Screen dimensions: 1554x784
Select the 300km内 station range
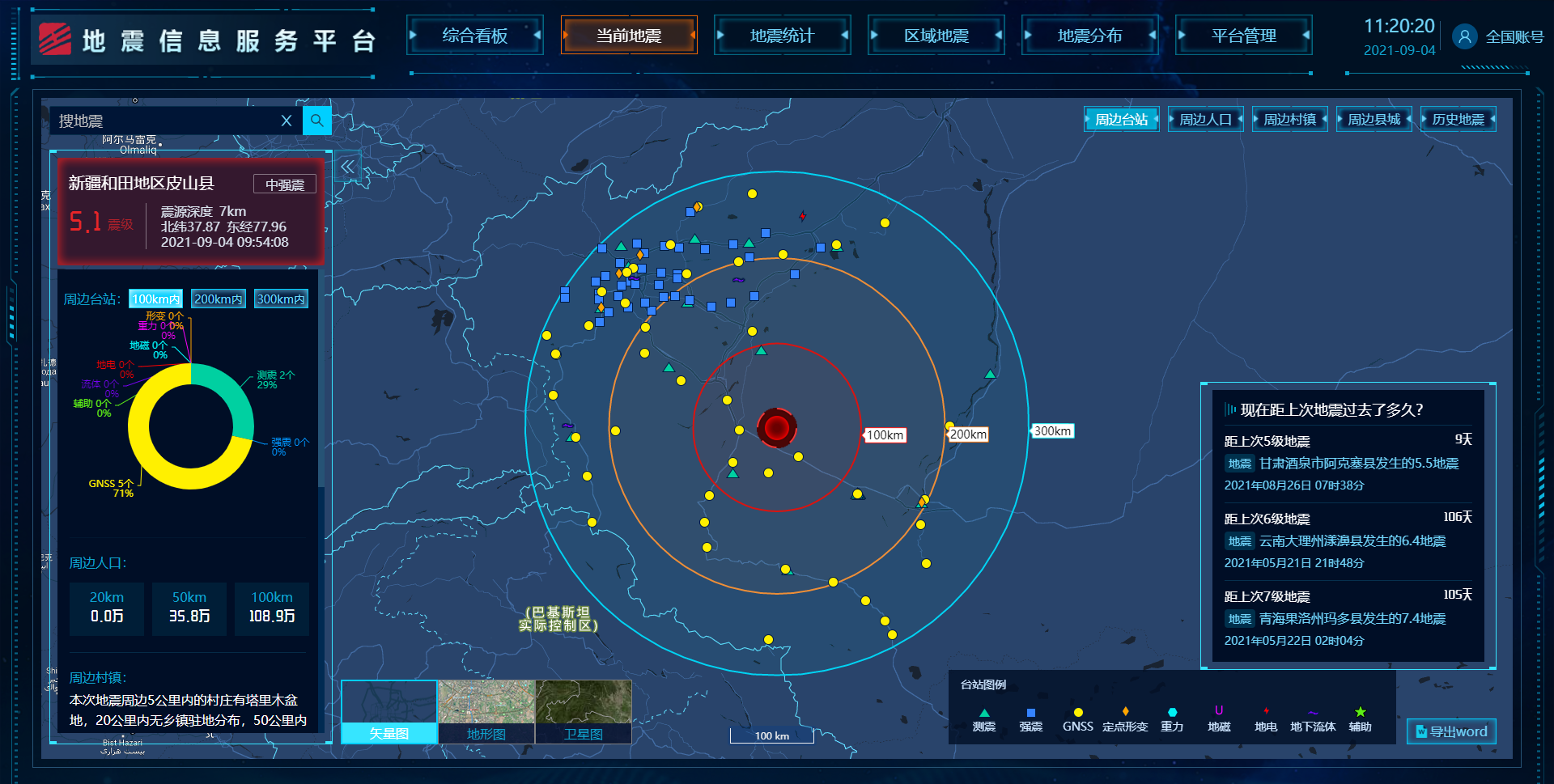tap(281, 299)
